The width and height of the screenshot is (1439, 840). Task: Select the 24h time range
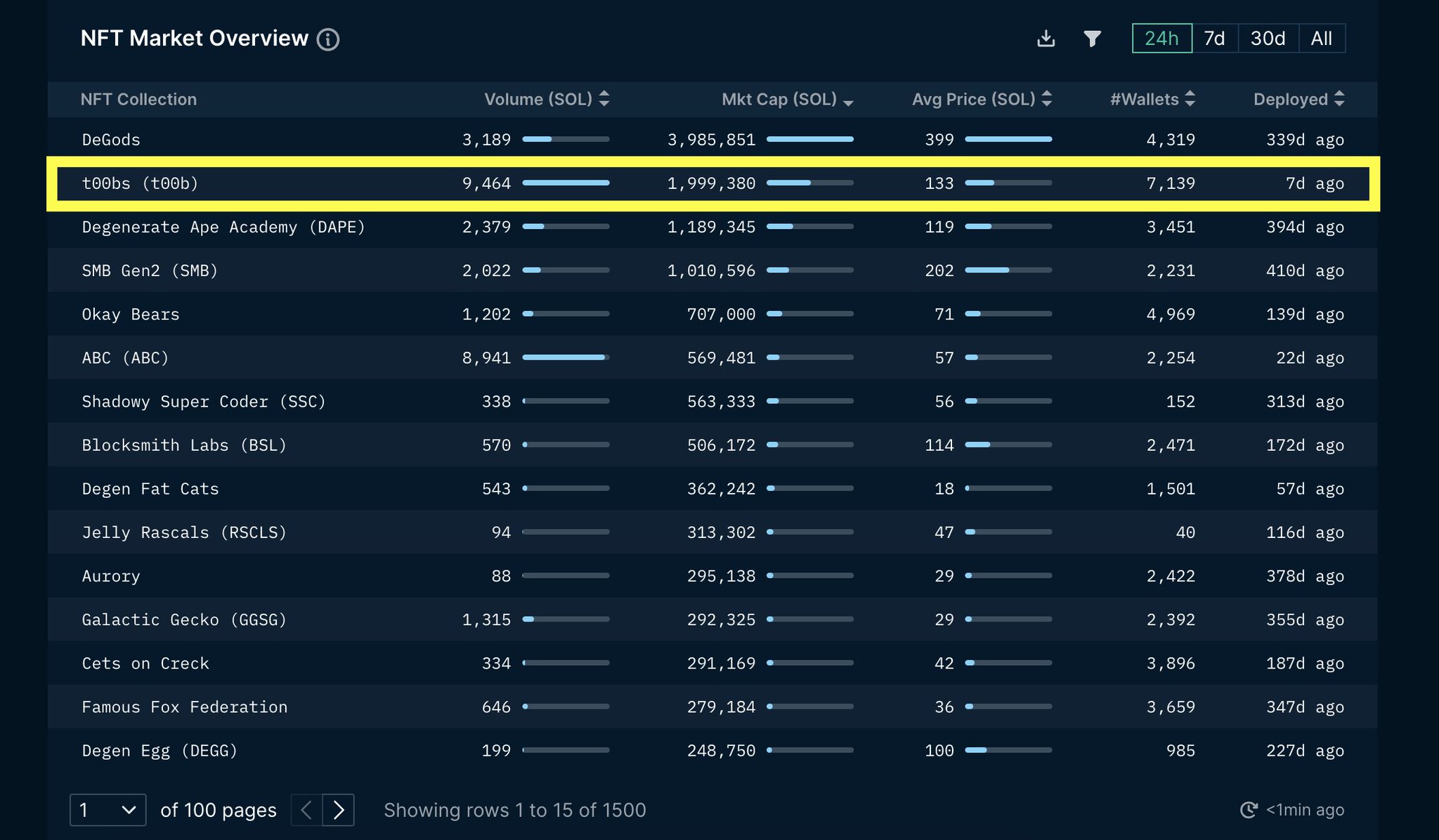[1161, 39]
